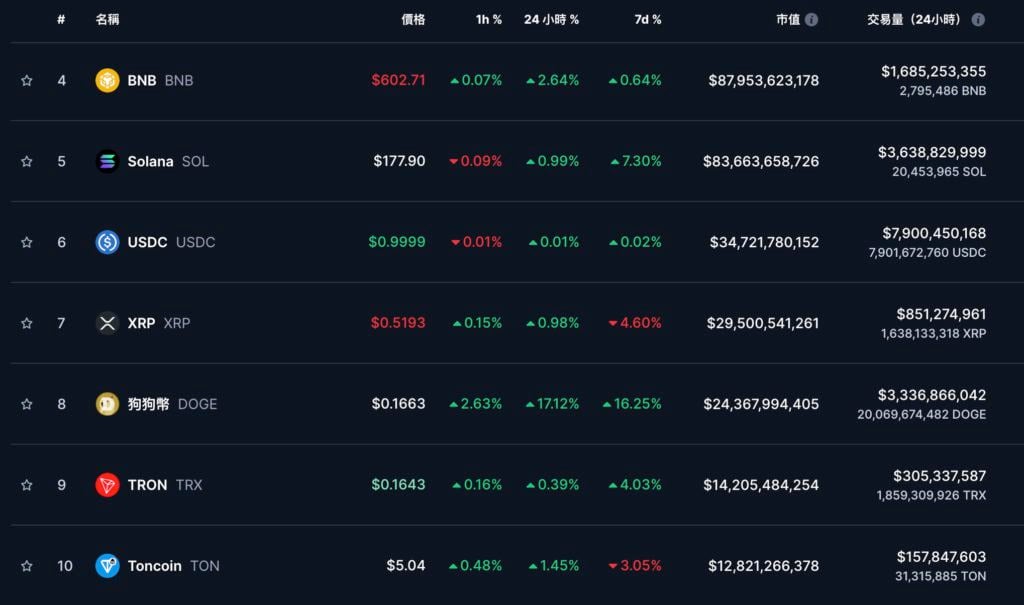
Task: Sort table by 價格 column header
Action: [413, 20]
